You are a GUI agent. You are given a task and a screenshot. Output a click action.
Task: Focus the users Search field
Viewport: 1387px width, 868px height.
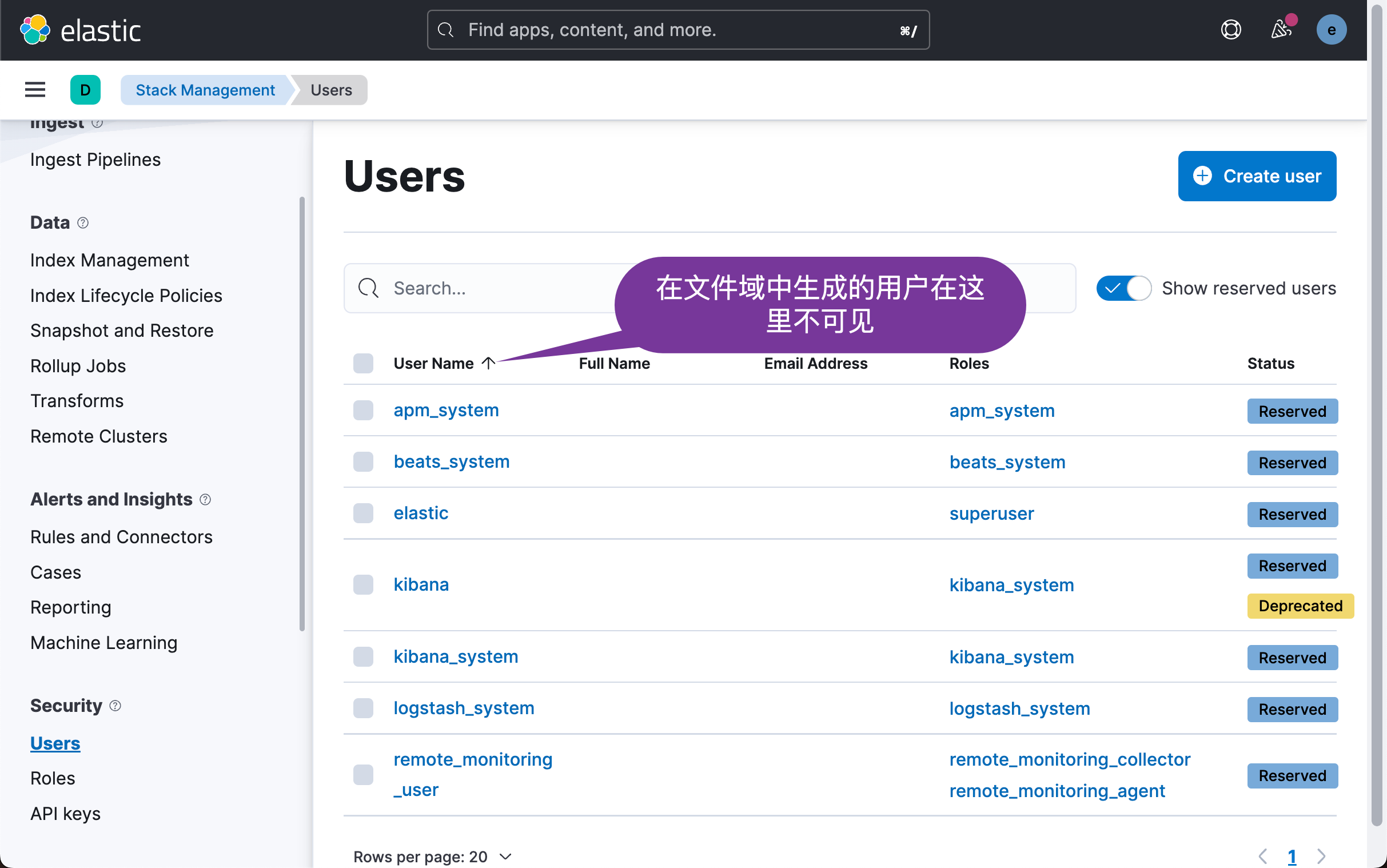point(710,288)
